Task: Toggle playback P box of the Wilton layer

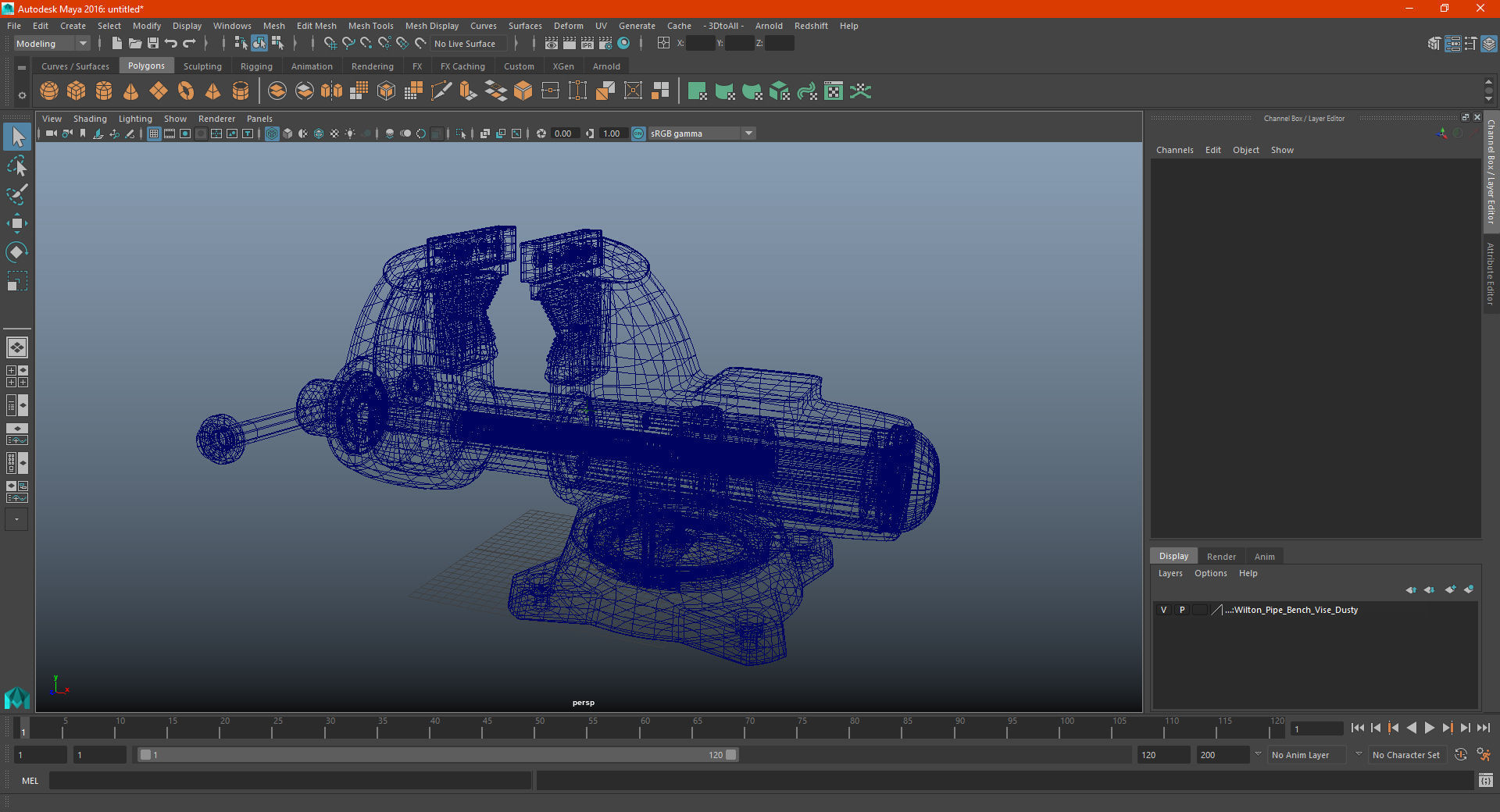Action: [1182, 610]
